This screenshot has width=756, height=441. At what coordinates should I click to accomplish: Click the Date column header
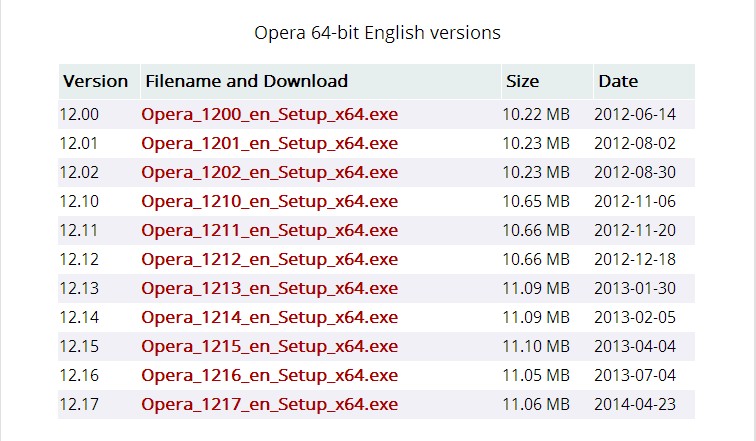(x=618, y=81)
